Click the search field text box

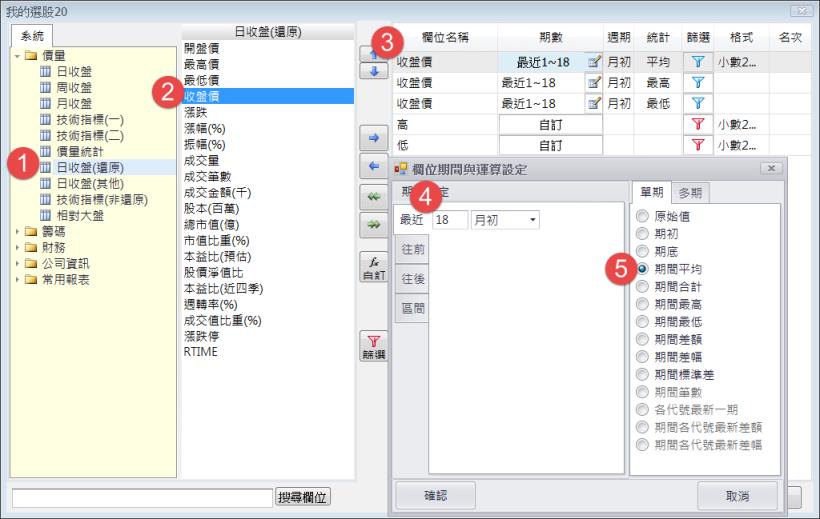pyautogui.click(x=142, y=498)
